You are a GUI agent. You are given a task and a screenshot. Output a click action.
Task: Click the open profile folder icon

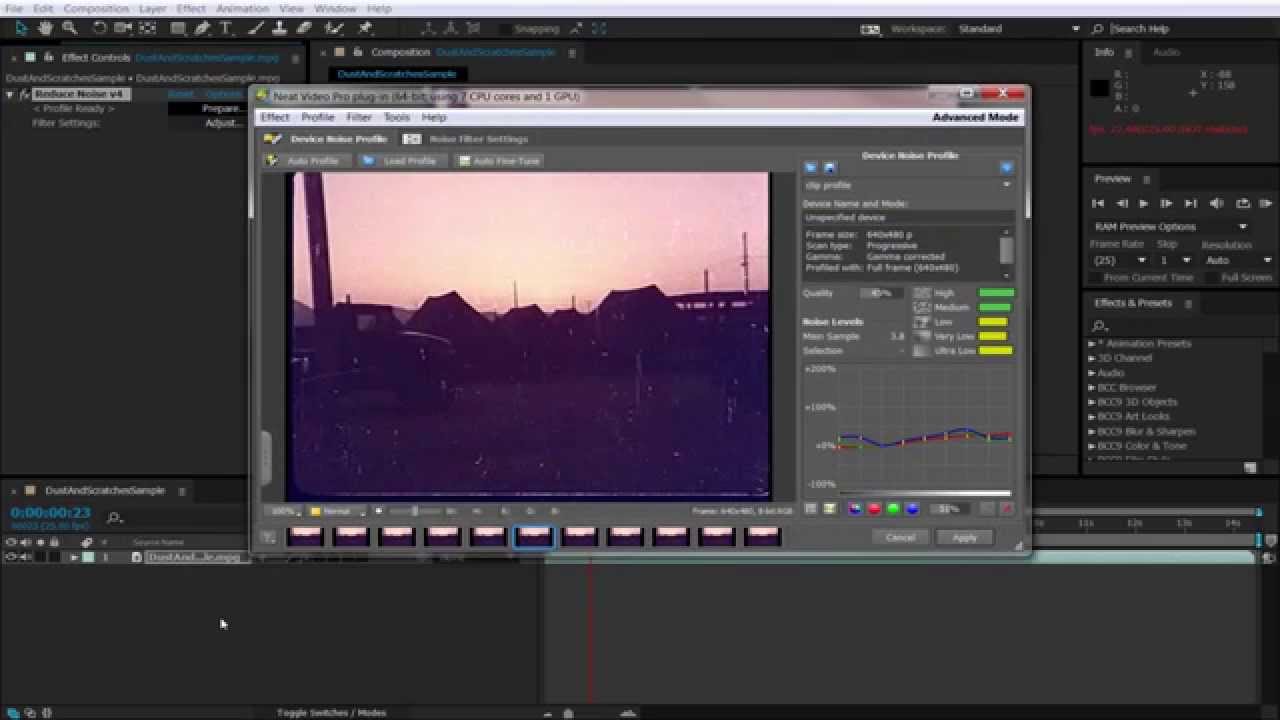[x=811, y=168]
